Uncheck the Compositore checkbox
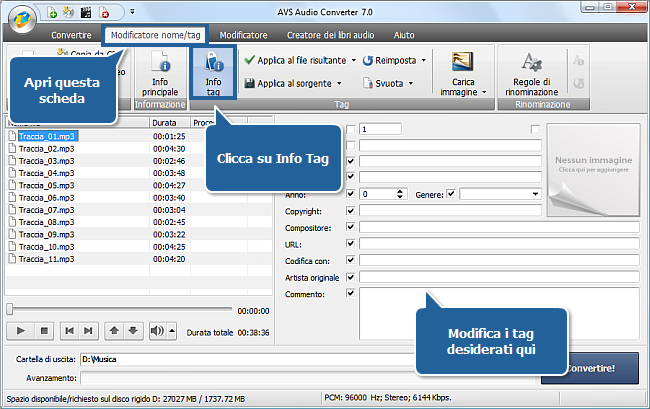The height and width of the screenshot is (409, 650). tap(350, 227)
